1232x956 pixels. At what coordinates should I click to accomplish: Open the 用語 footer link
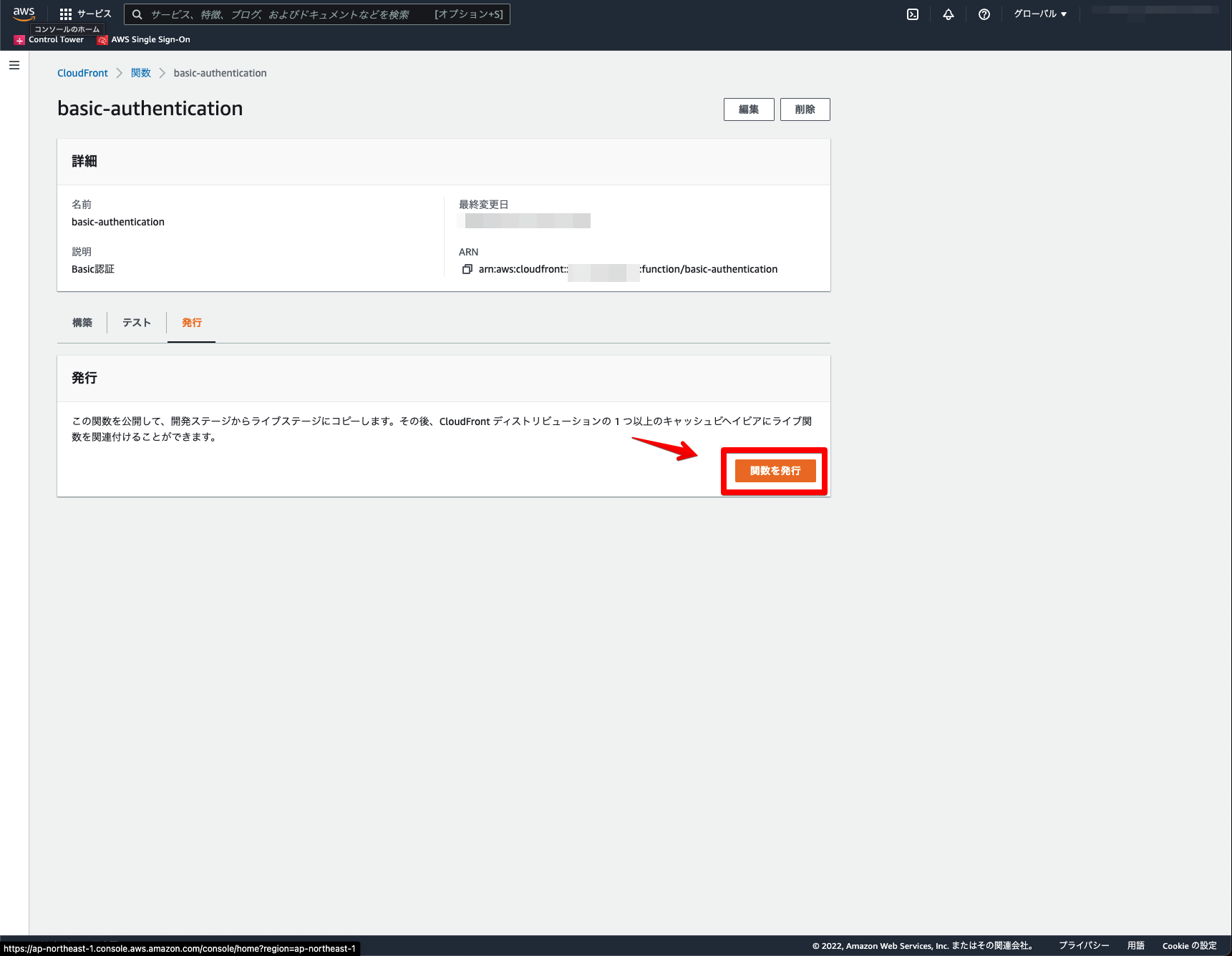pyautogui.click(x=1136, y=946)
